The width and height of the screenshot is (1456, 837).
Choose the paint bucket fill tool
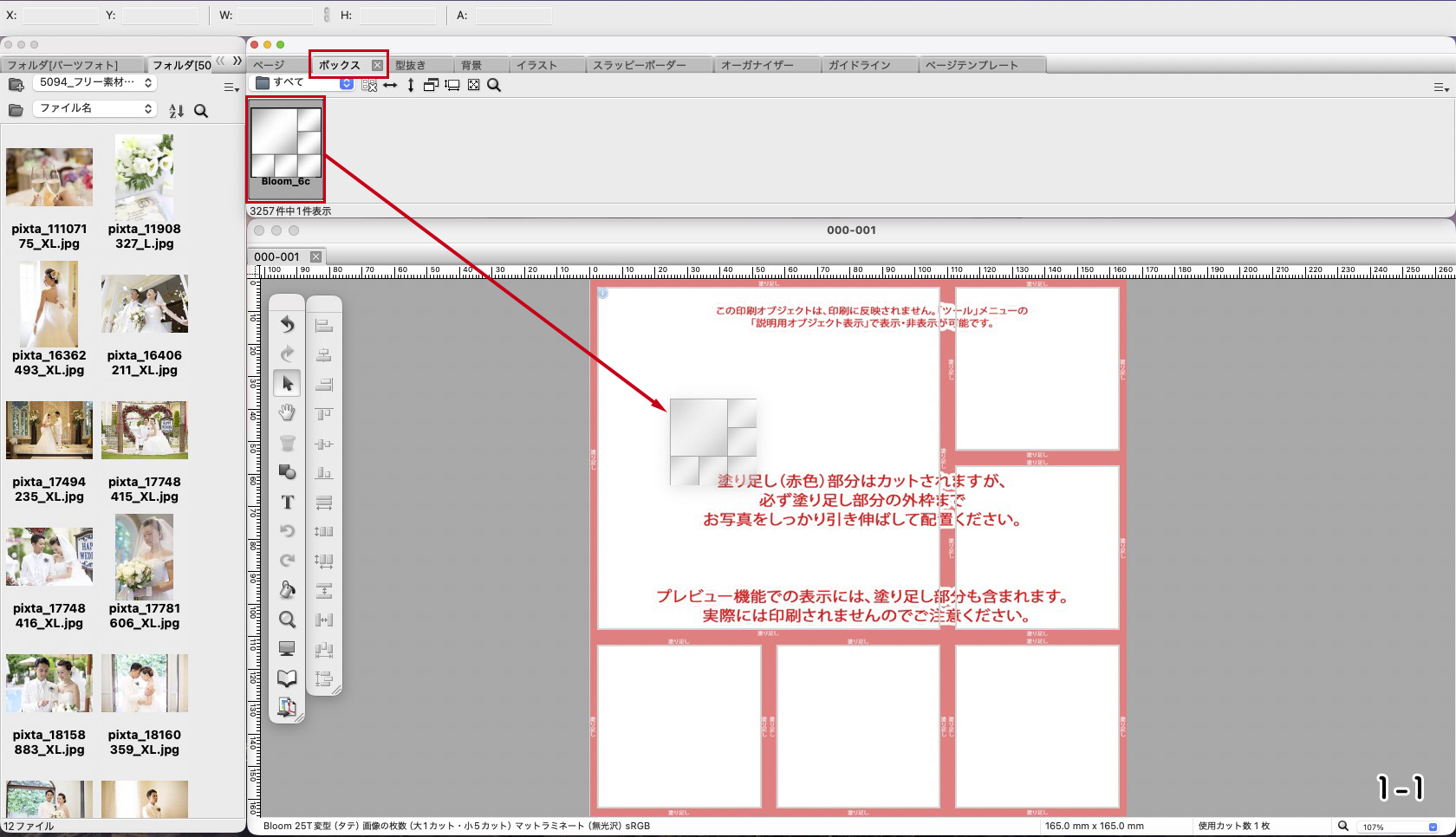pos(287,591)
